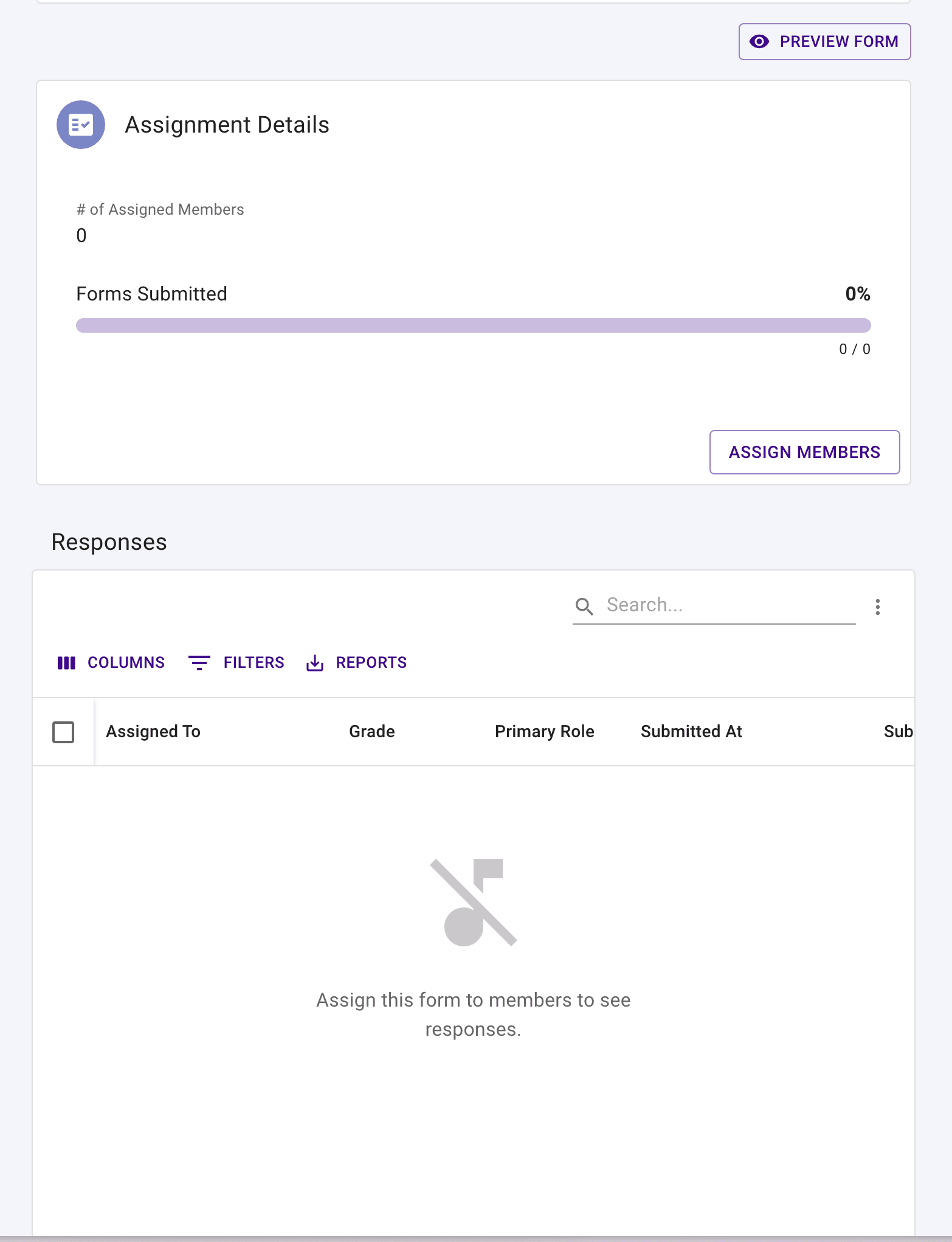Viewport: 952px width, 1242px height.
Task: Click the columns bars icon
Action: coord(66,662)
